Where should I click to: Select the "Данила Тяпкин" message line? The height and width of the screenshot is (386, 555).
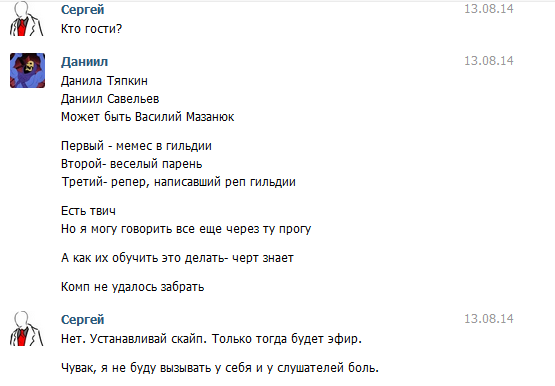(x=104, y=81)
